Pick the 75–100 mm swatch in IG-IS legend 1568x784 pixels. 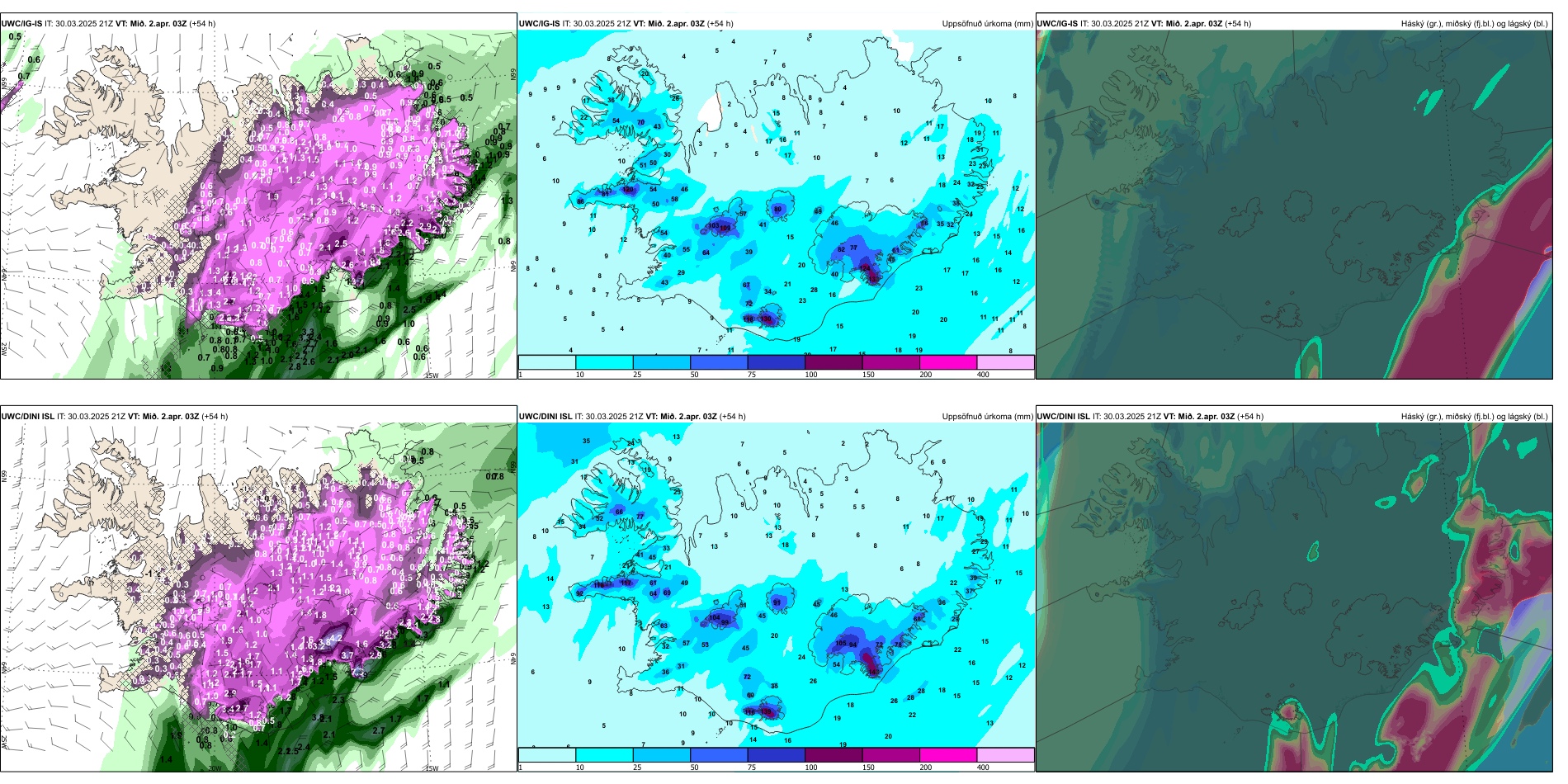pos(776,362)
